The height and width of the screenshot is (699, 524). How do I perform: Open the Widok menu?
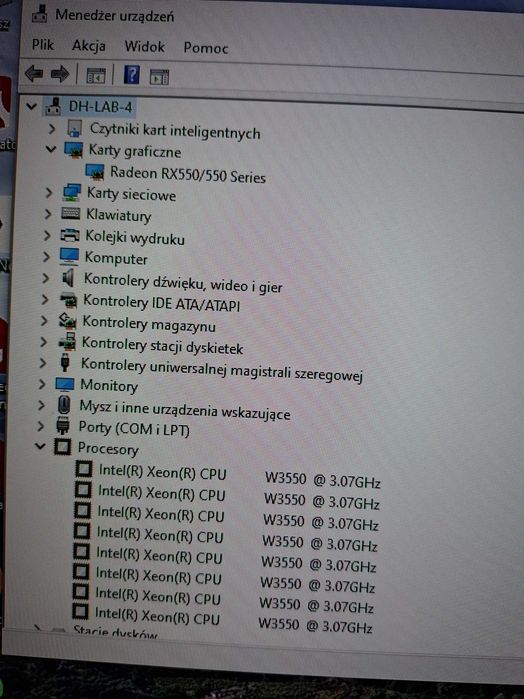tap(144, 46)
